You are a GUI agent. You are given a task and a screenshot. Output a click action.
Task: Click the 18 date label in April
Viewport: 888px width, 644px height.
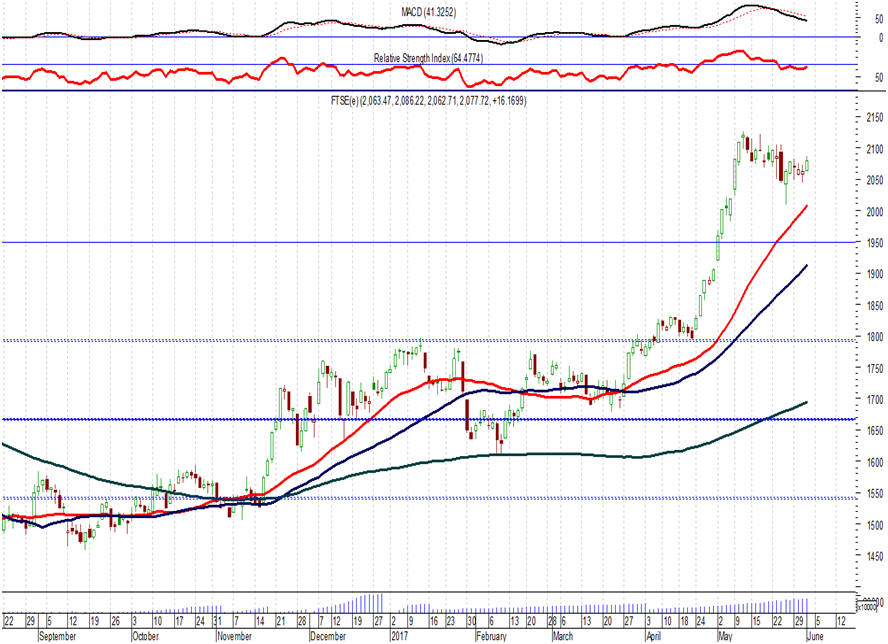pyautogui.click(x=684, y=621)
